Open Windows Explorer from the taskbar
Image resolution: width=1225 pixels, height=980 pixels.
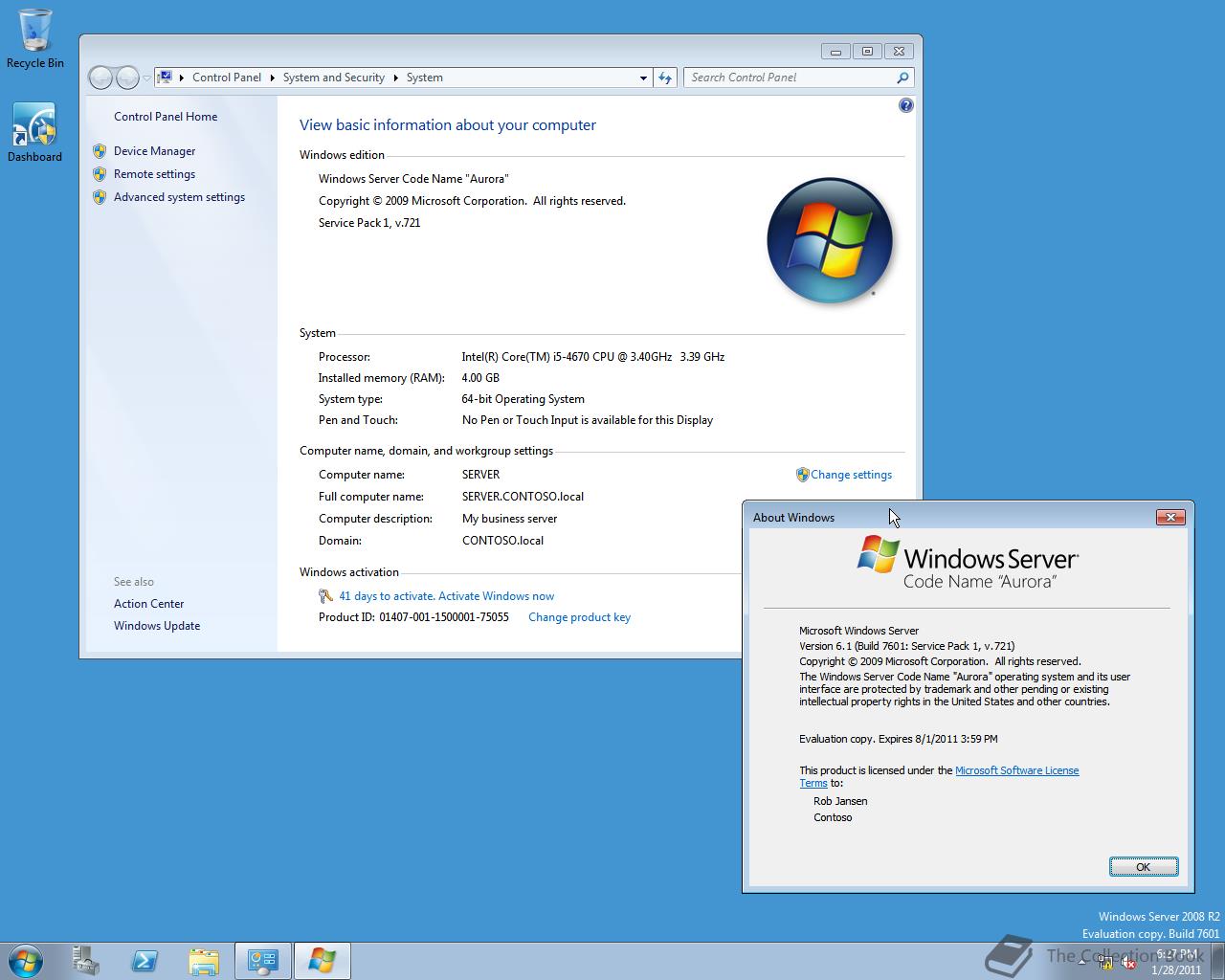[x=204, y=960]
